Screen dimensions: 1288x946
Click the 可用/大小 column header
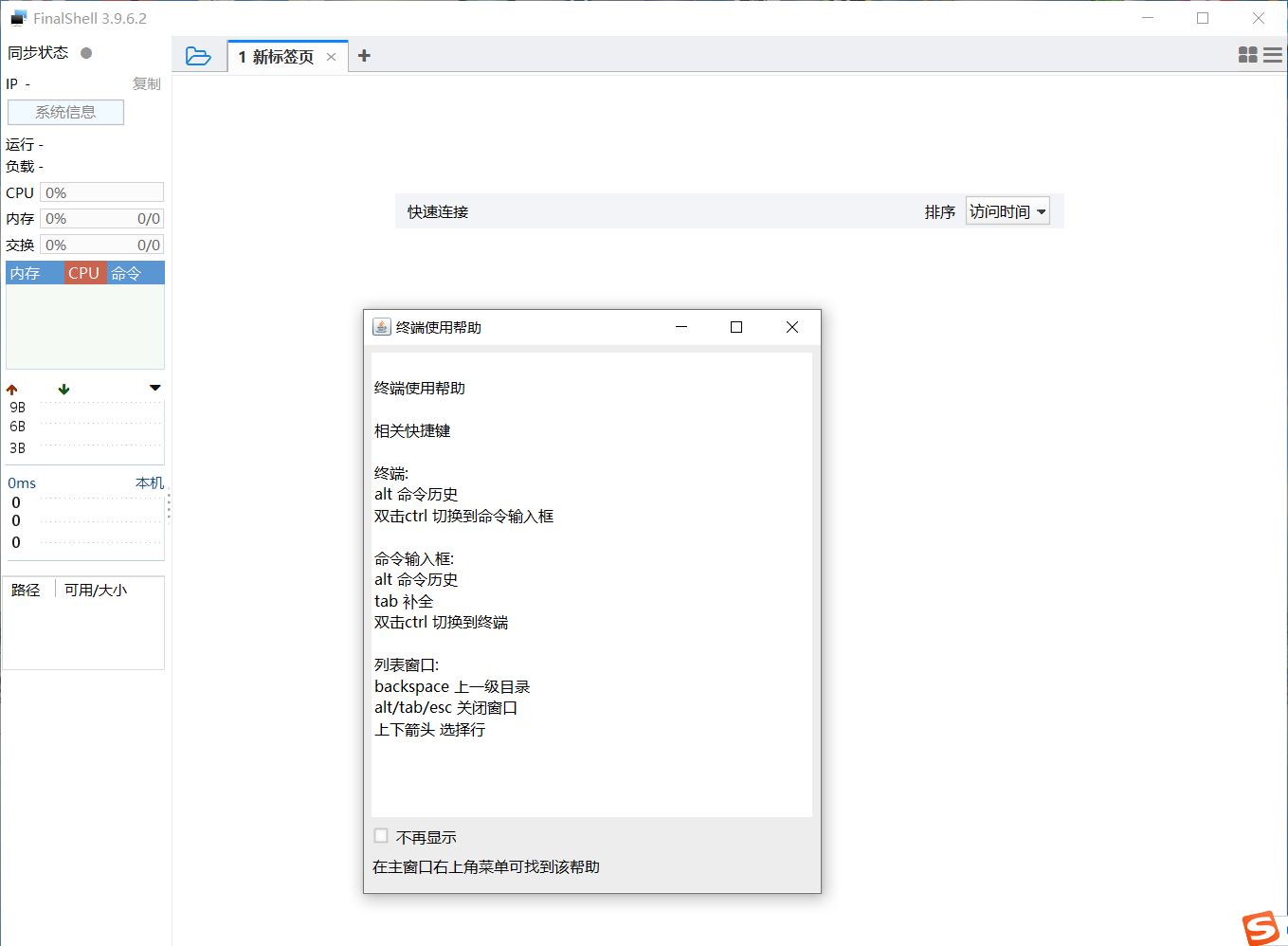[x=96, y=591]
